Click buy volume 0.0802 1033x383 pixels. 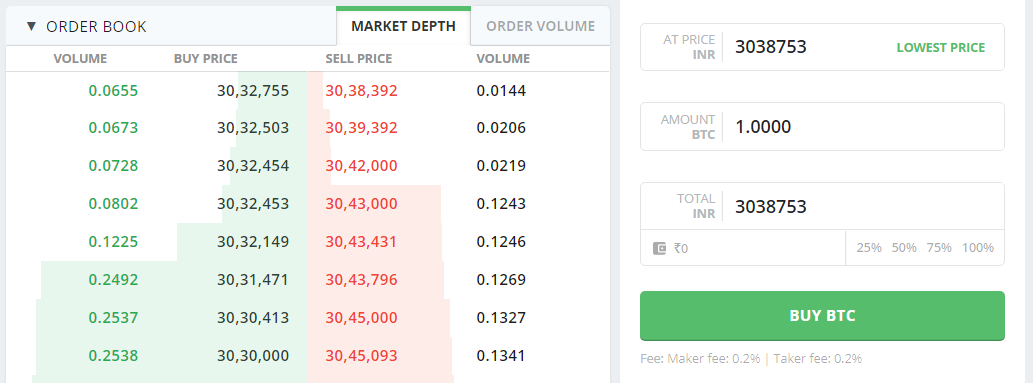[113, 204]
